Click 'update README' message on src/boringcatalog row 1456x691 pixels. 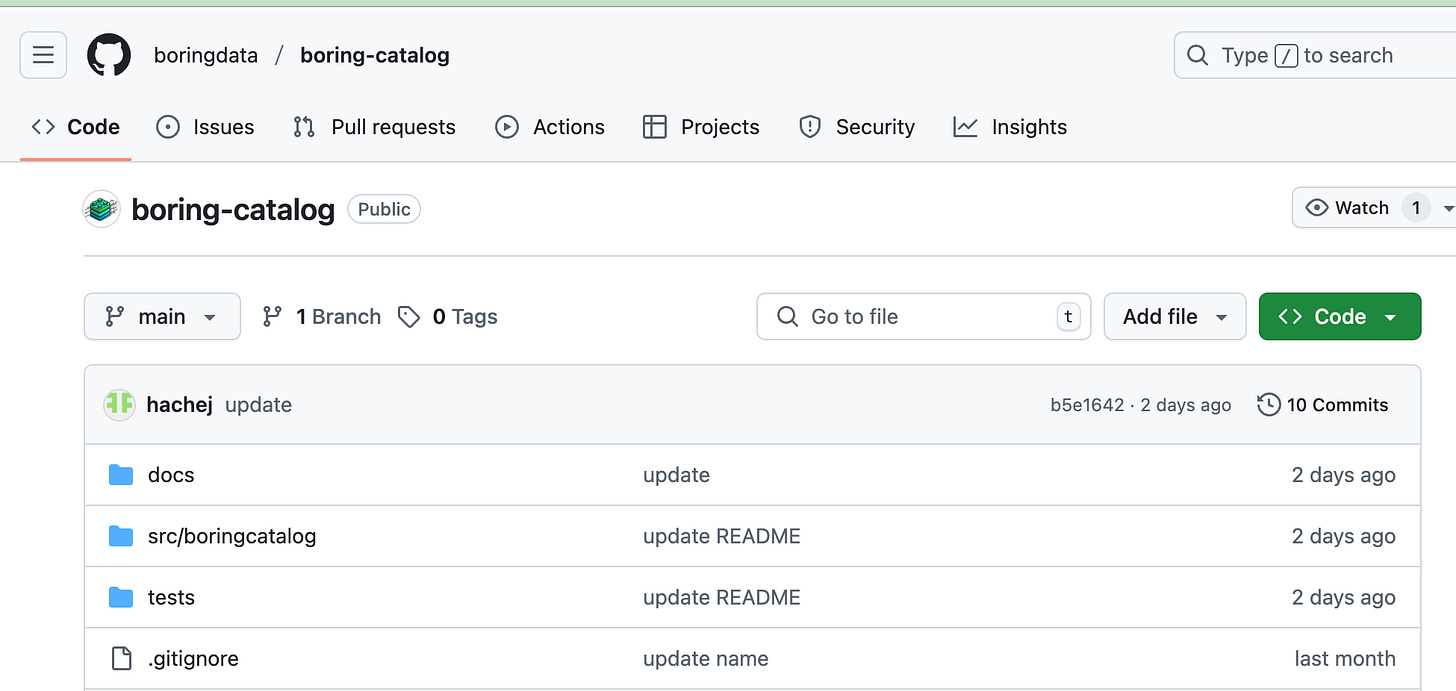(722, 536)
